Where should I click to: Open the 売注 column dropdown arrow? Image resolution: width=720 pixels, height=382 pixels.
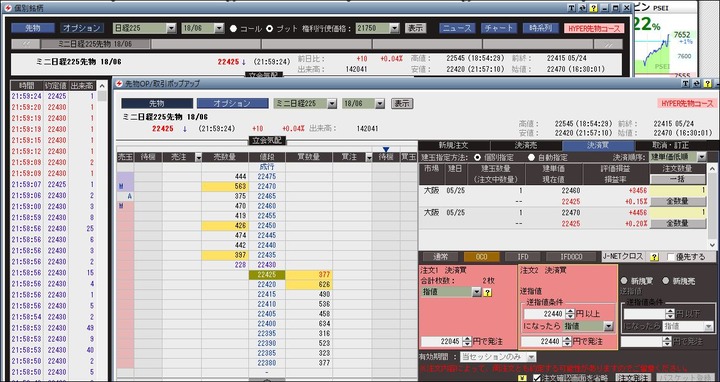click(x=198, y=157)
